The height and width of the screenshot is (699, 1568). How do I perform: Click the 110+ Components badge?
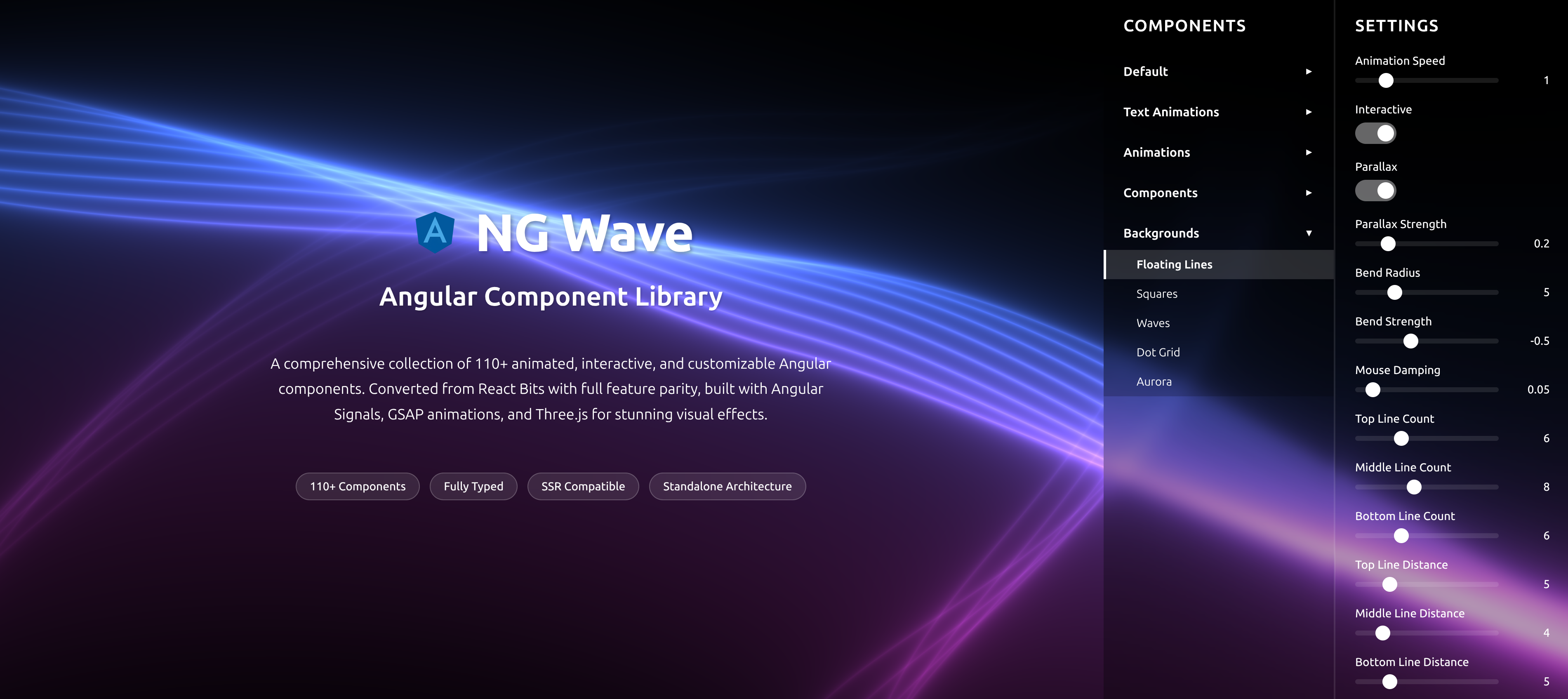click(x=357, y=486)
